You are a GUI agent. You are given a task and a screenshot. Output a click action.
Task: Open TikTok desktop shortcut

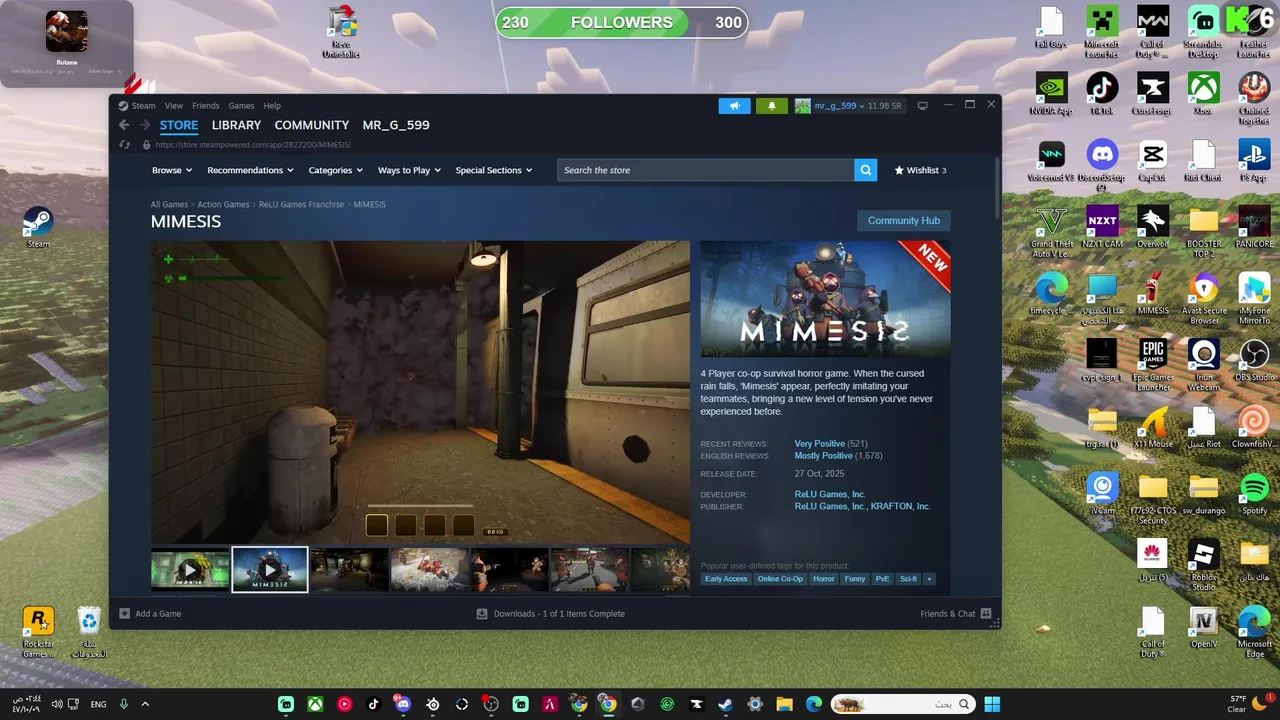tap(1102, 94)
